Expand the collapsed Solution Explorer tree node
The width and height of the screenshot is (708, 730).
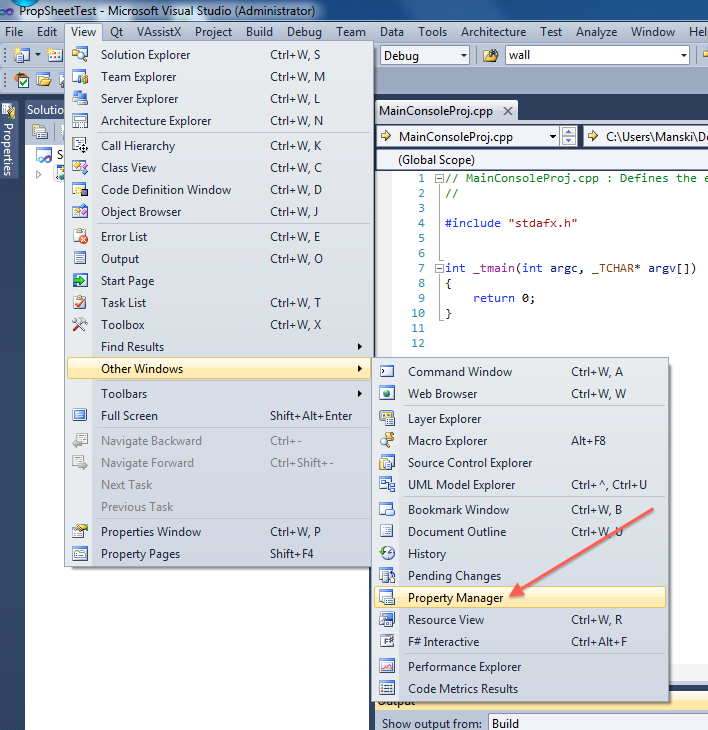39,175
